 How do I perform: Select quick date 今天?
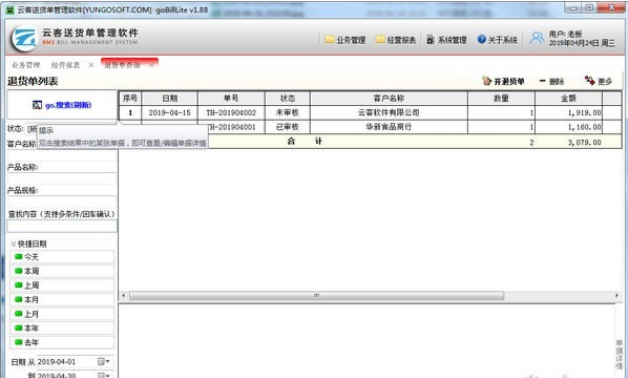pyautogui.click(x=62, y=257)
